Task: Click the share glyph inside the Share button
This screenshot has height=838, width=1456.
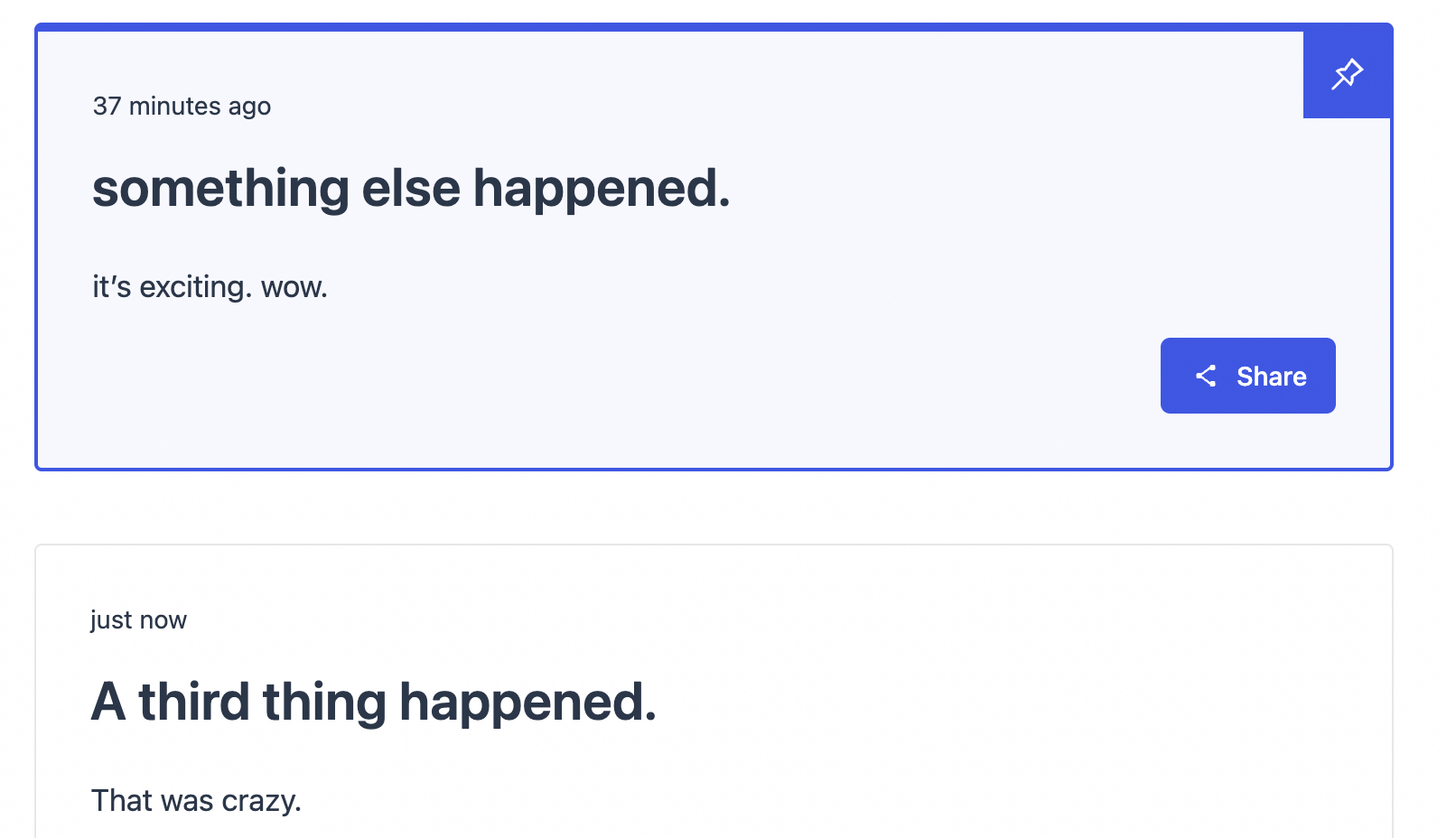Action: click(x=1206, y=376)
